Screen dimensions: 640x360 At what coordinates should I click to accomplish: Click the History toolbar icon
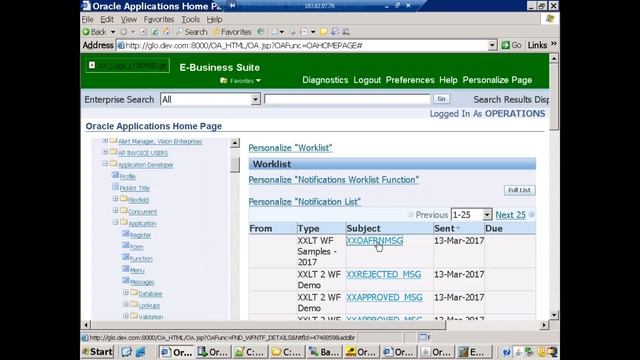click(x=260, y=31)
